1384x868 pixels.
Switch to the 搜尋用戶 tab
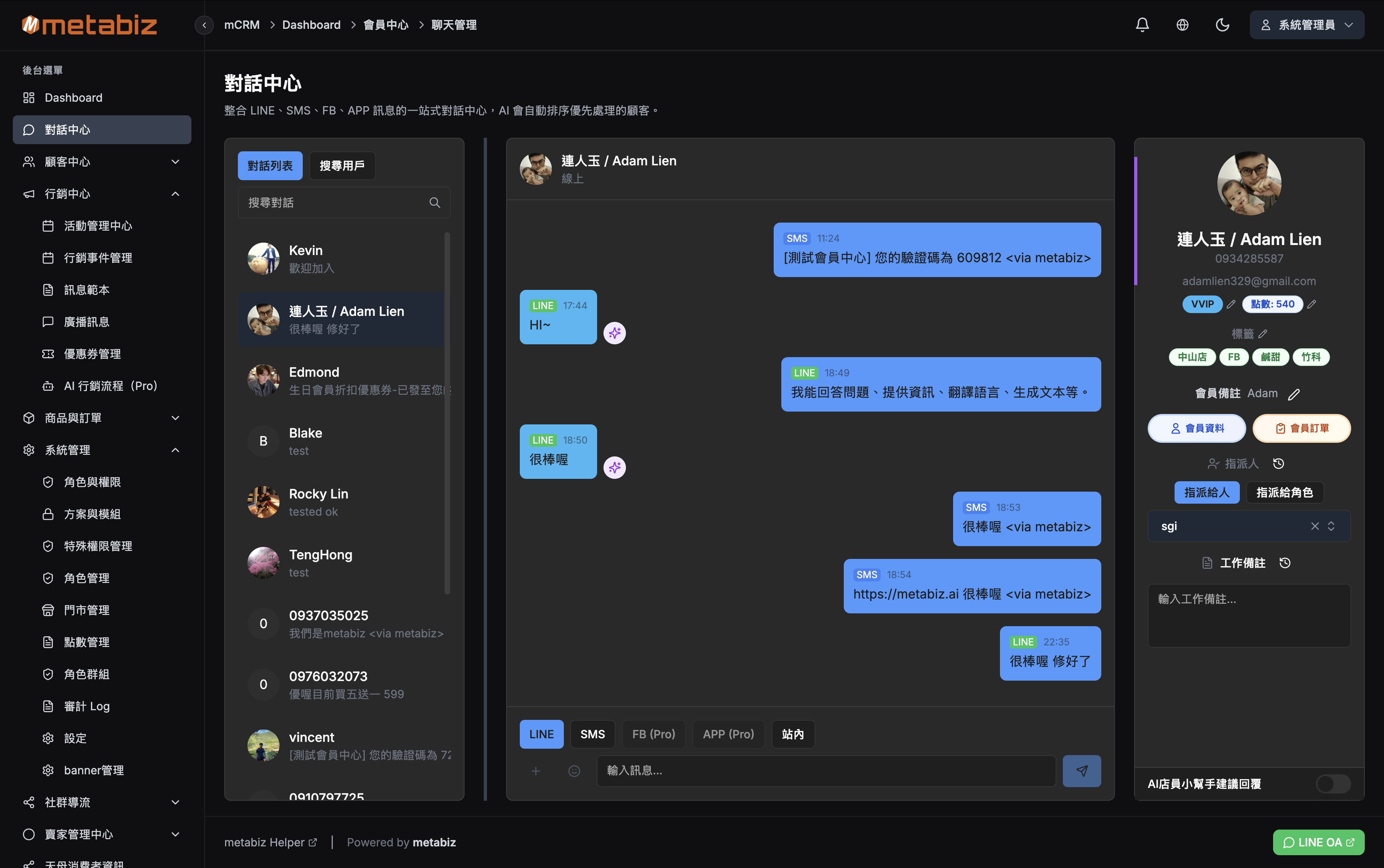coord(342,165)
